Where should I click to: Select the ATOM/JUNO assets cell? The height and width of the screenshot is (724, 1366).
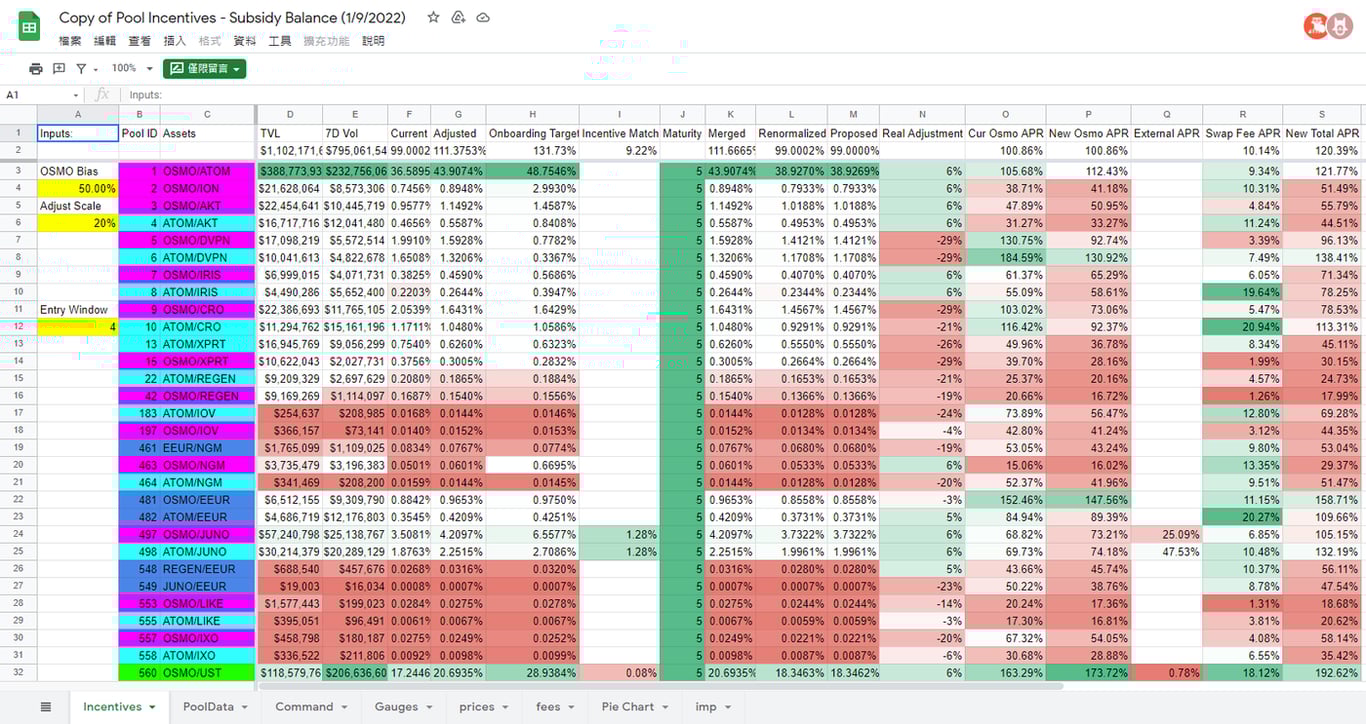pyautogui.click(x=207, y=551)
